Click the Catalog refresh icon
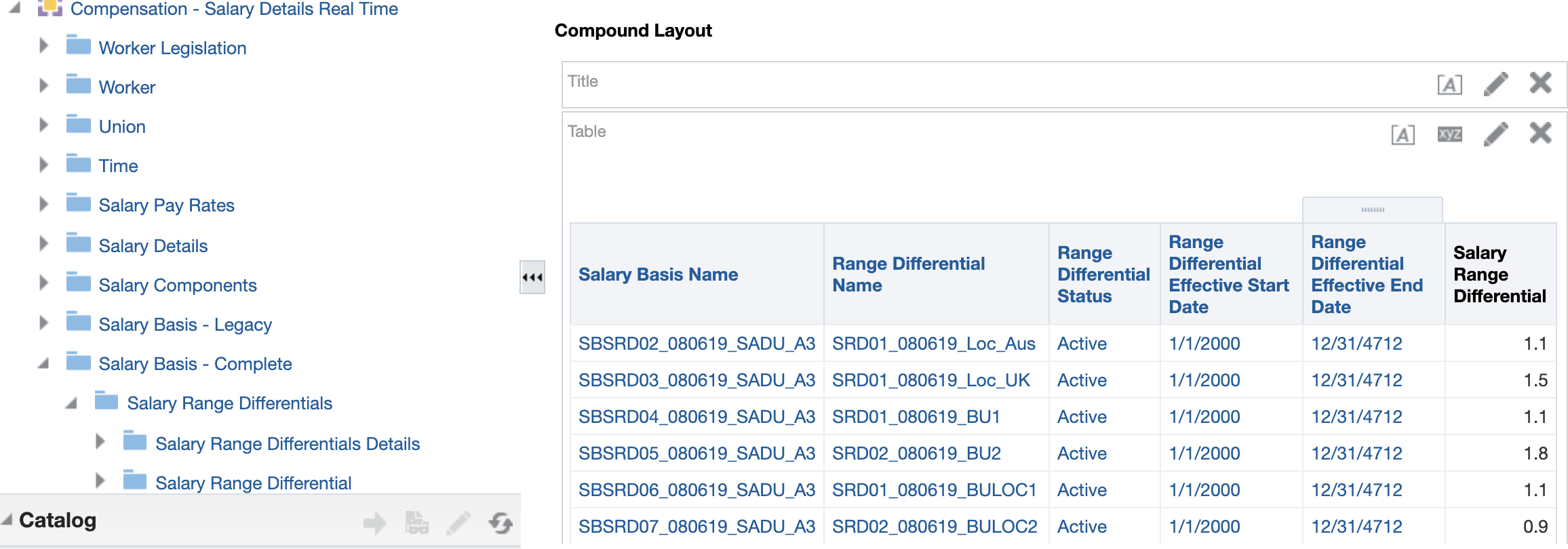Viewport: 1568px width, 549px height. click(501, 523)
